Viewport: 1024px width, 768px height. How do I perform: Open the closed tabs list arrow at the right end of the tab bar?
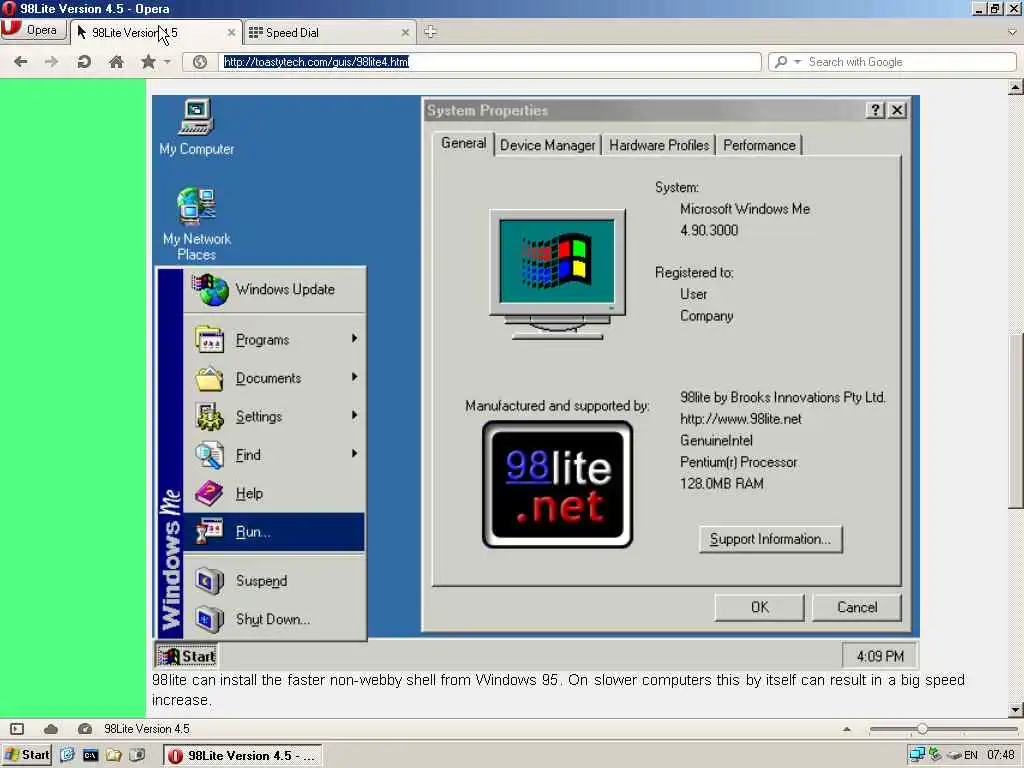point(1012,32)
